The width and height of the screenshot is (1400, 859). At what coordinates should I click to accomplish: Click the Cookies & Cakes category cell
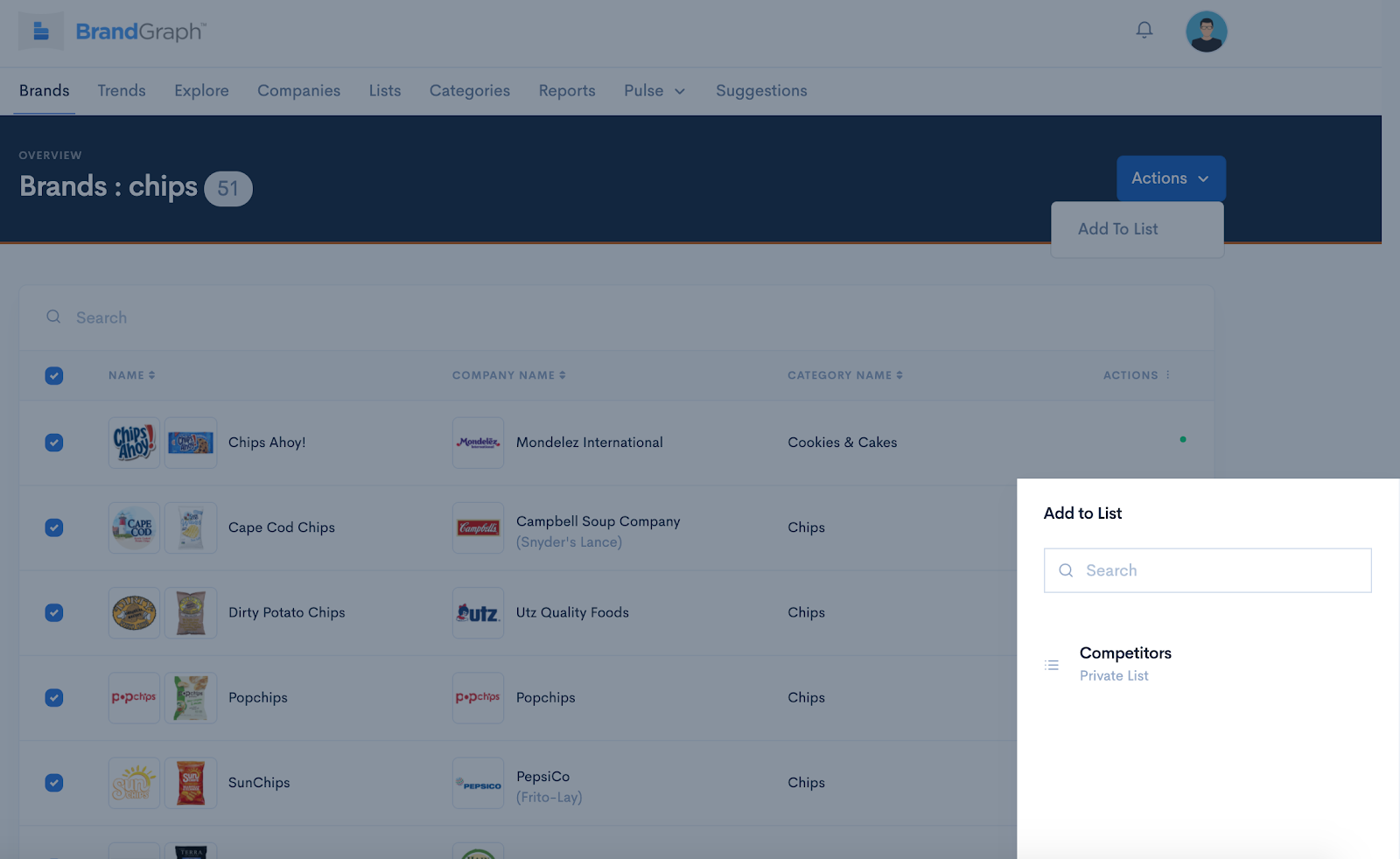[843, 443]
